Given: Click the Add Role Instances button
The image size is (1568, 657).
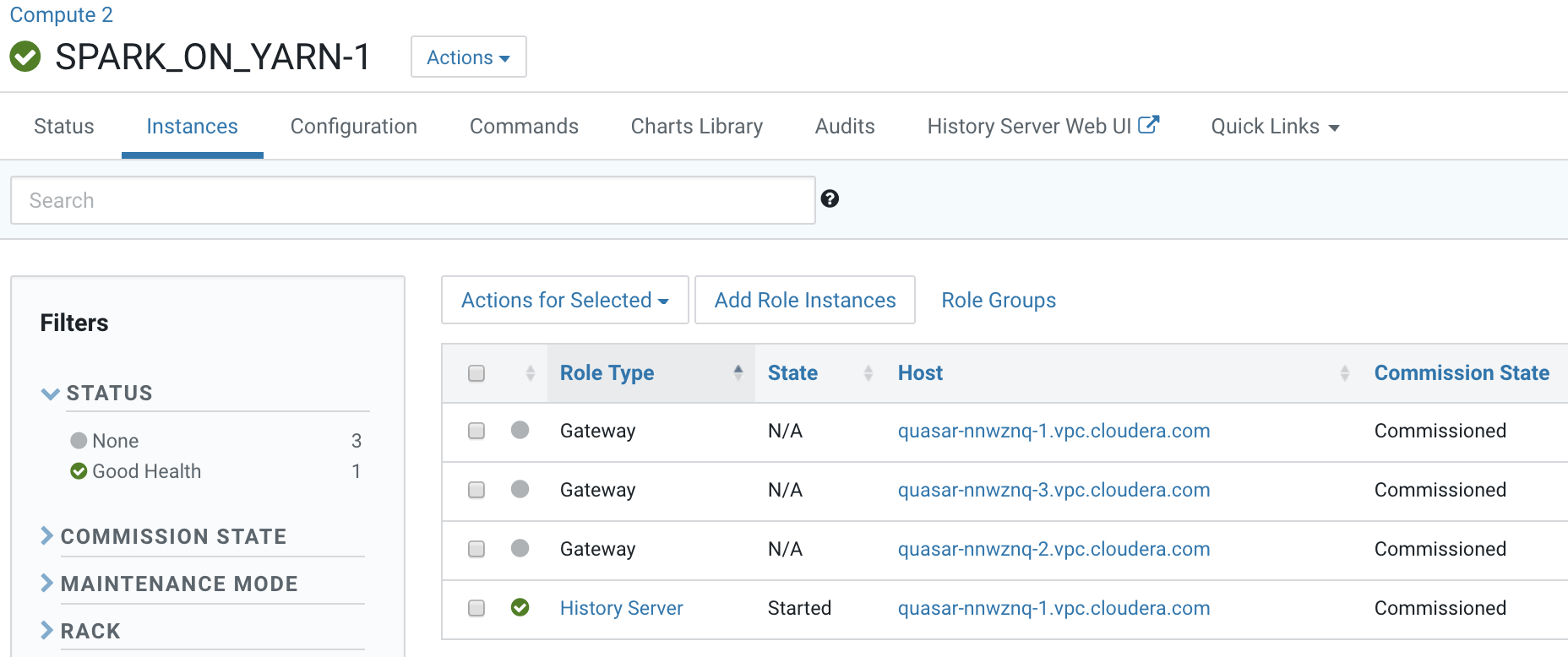Looking at the screenshot, I should pyautogui.click(x=804, y=301).
